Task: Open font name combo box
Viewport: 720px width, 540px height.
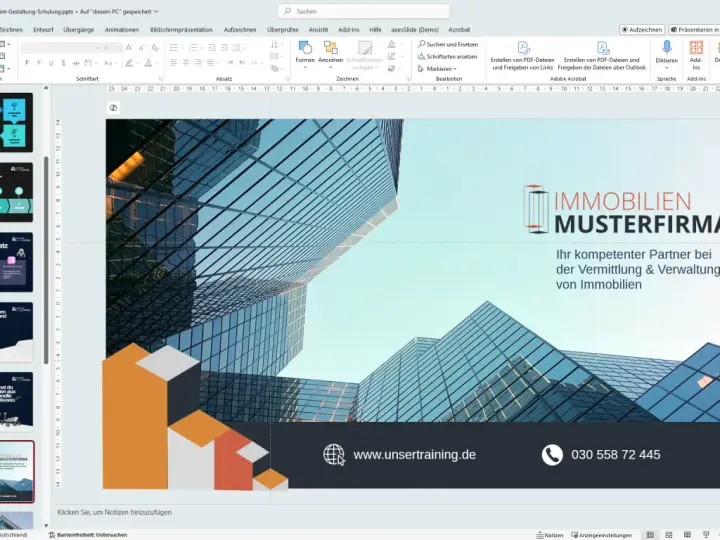Action: coord(61,48)
